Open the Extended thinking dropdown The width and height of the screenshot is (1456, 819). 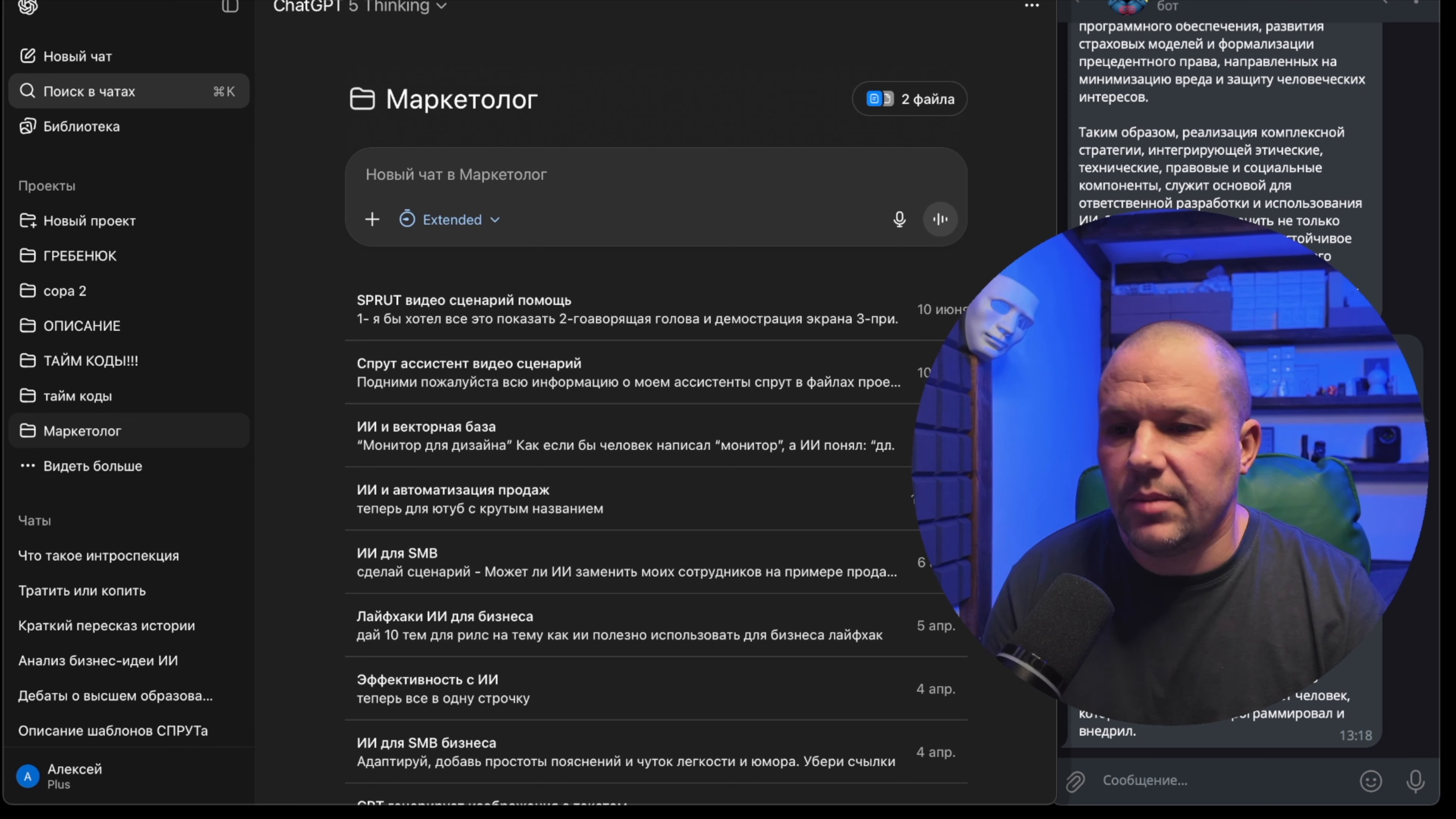click(x=449, y=219)
